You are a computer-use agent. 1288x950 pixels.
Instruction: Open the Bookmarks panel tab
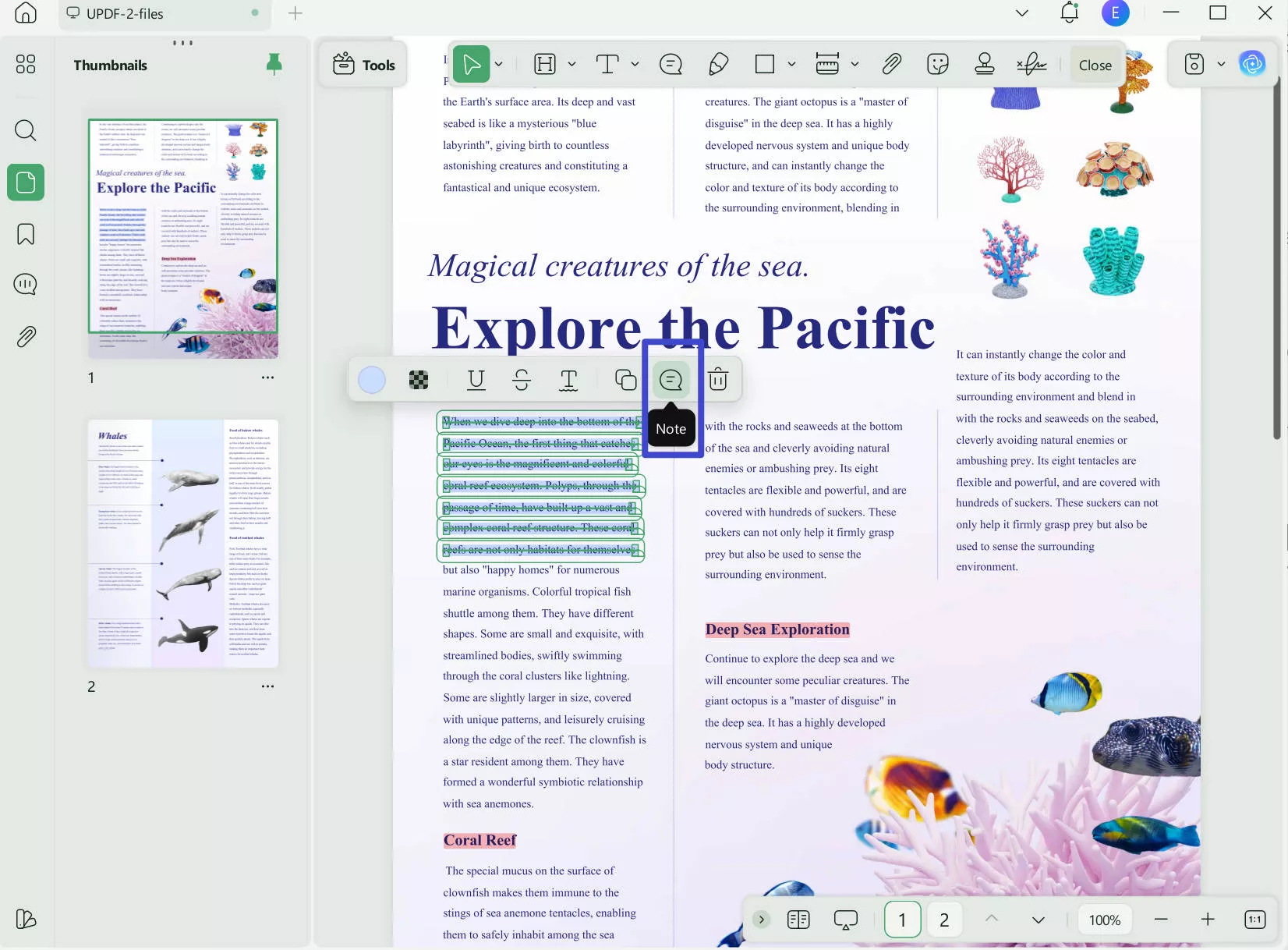click(25, 233)
